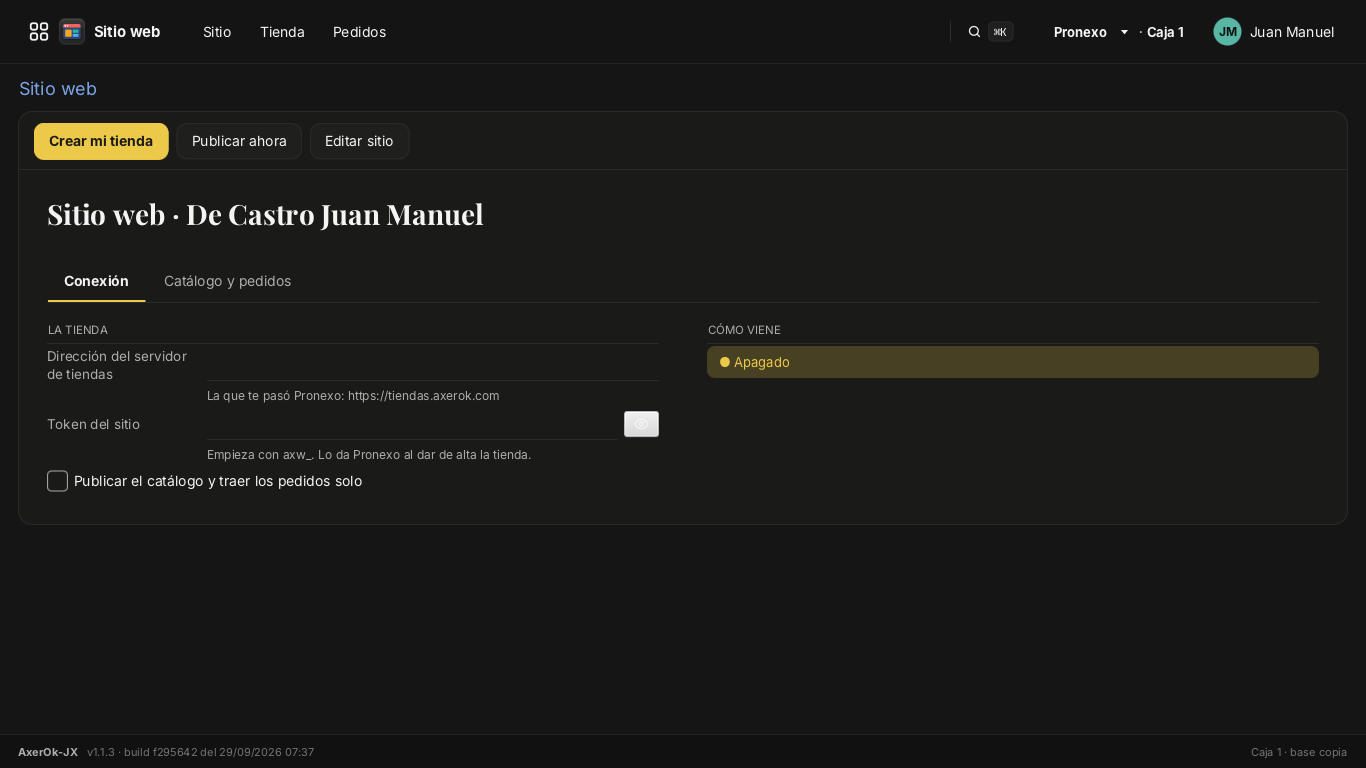1366x768 pixels.
Task: Click the Apagado status indicator
Action: 1013,362
